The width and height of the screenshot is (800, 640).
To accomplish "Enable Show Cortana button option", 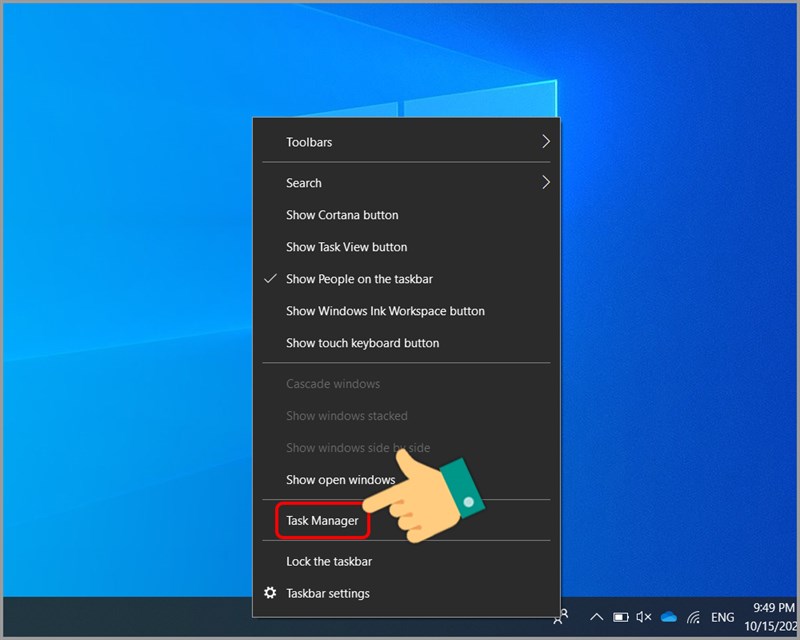I will pyautogui.click(x=342, y=215).
